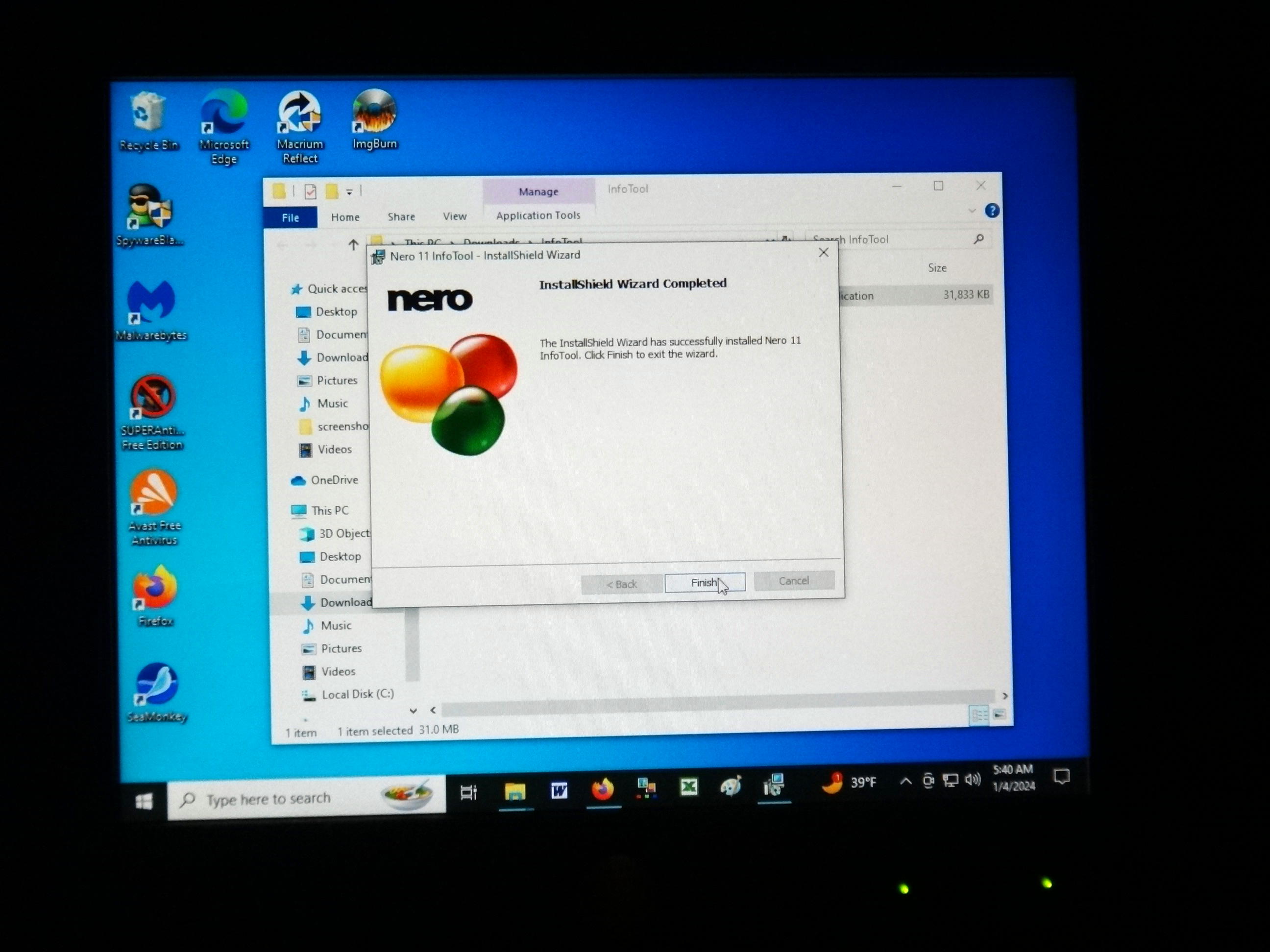Screen dimensions: 1270x952
Task: Open Macrium Reflect desktop shortcut
Action: 300,127
